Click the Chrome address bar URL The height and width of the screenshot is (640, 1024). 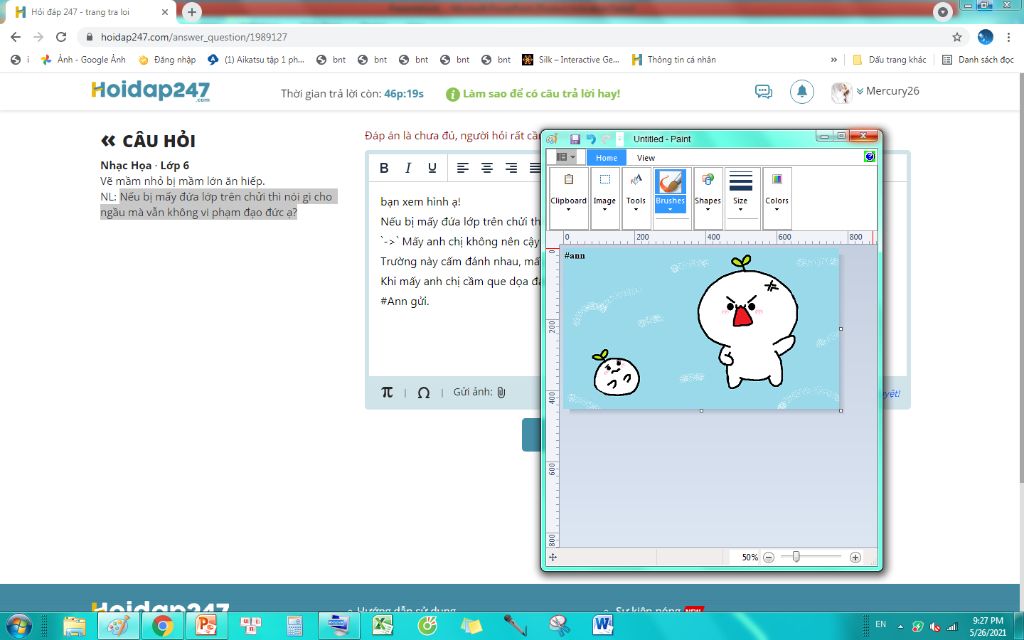click(194, 37)
